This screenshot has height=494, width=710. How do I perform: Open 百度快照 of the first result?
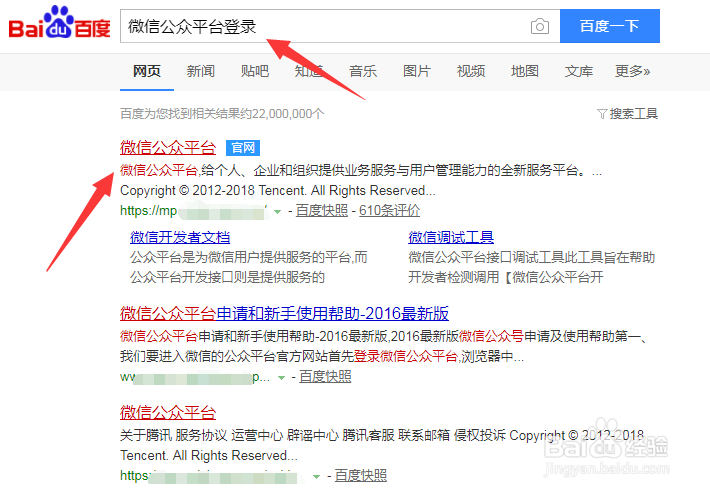click(321, 211)
